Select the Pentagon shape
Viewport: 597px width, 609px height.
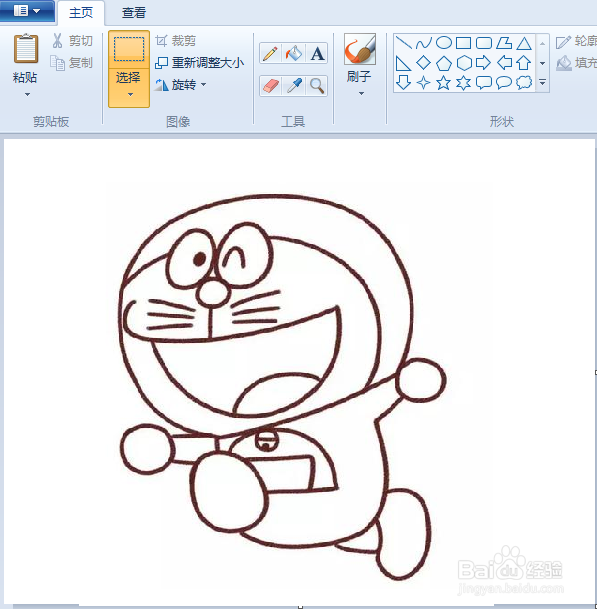pos(444,63)
